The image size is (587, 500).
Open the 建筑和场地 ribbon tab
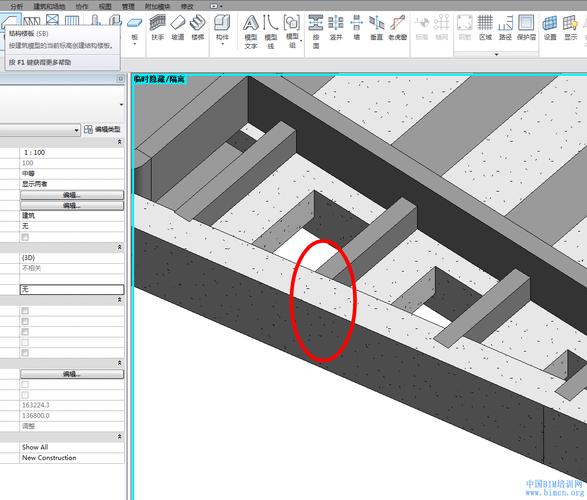click(49, 6)
